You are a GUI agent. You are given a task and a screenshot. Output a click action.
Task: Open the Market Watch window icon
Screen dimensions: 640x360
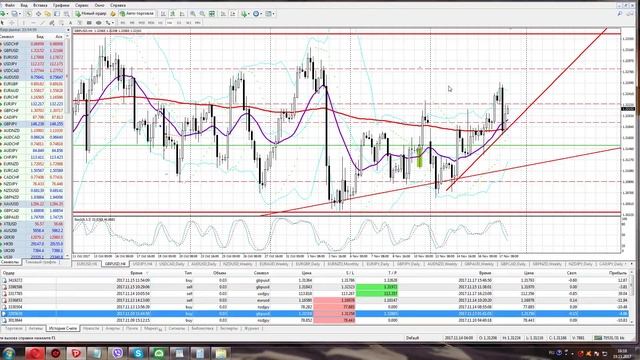tap(29, 13)
